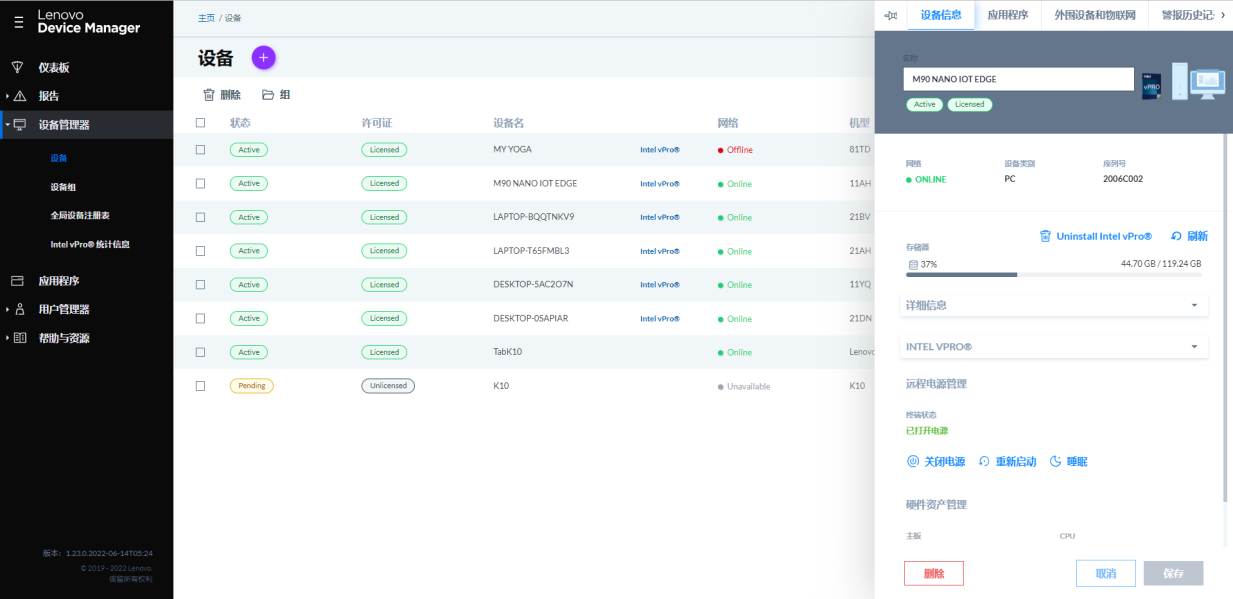1233x599 pixels.
Task: Click the 帮助与资源 book icon
Action: 19,338
